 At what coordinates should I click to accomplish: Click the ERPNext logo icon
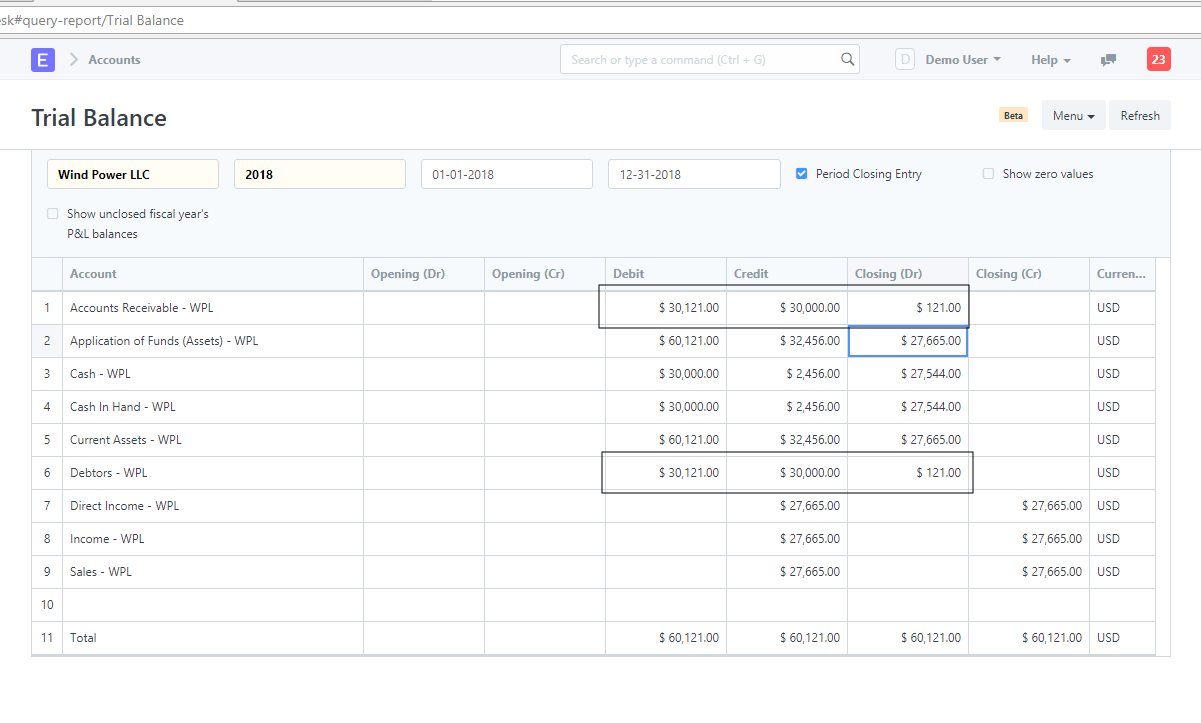(42, 60)
